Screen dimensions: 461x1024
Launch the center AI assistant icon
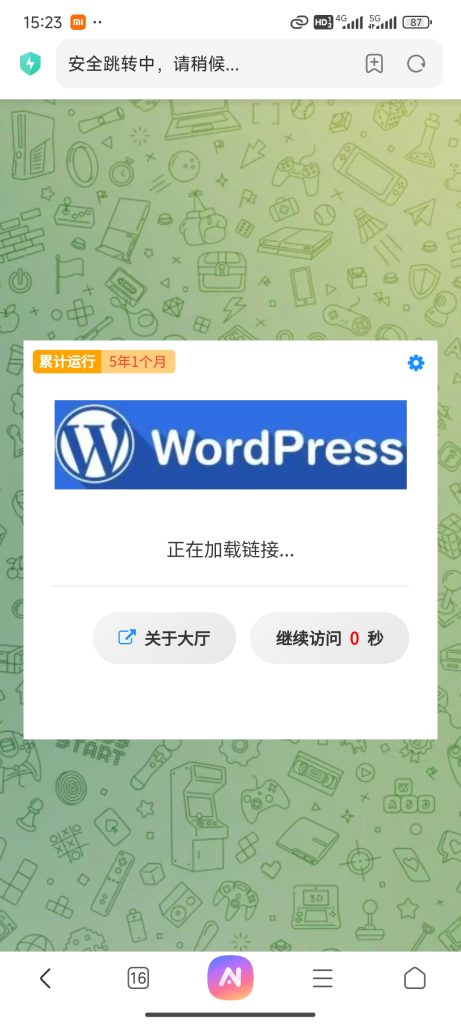tap(230, 977)
